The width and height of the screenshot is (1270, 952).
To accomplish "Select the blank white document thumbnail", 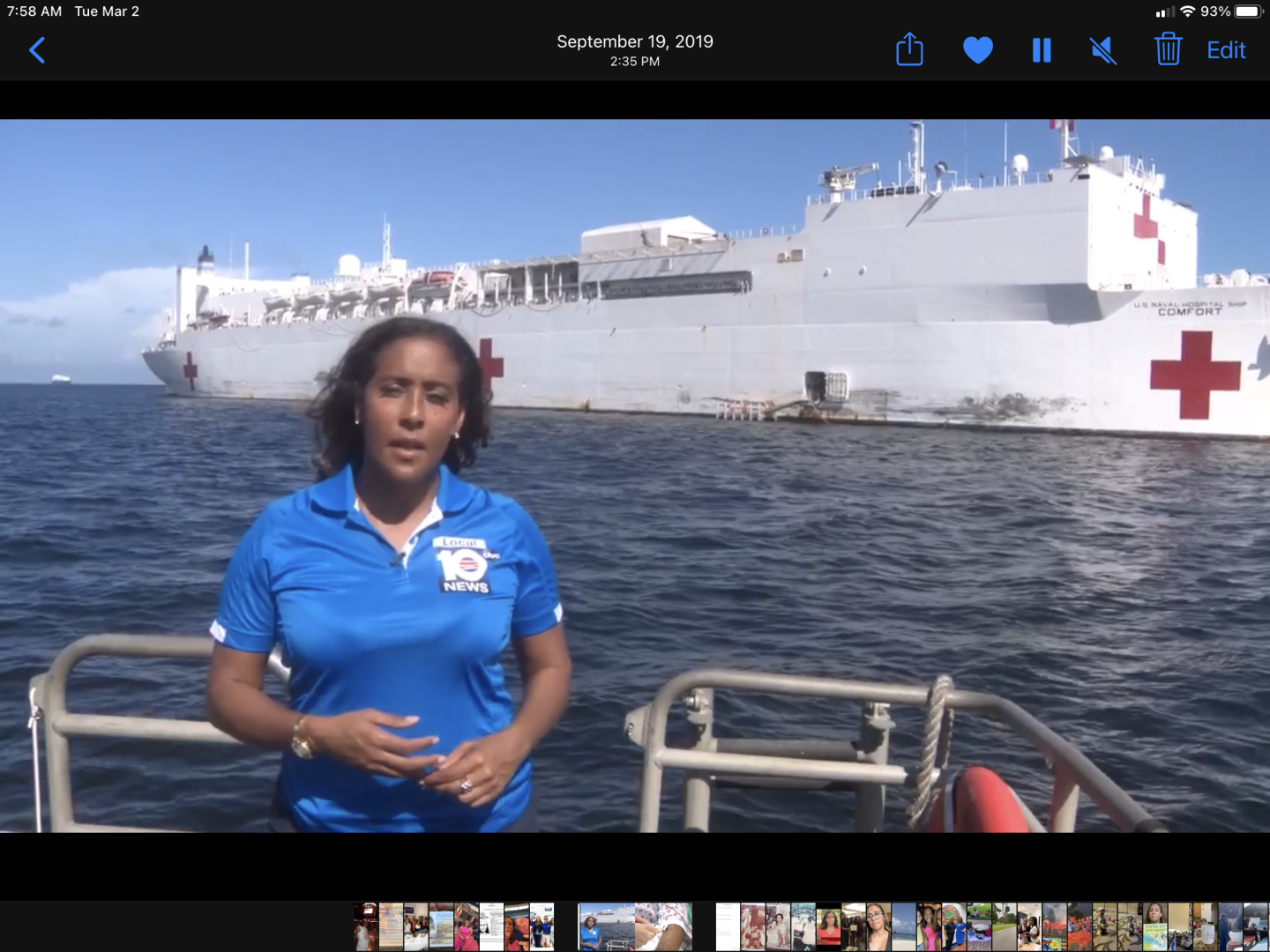I will click(728, 926).
